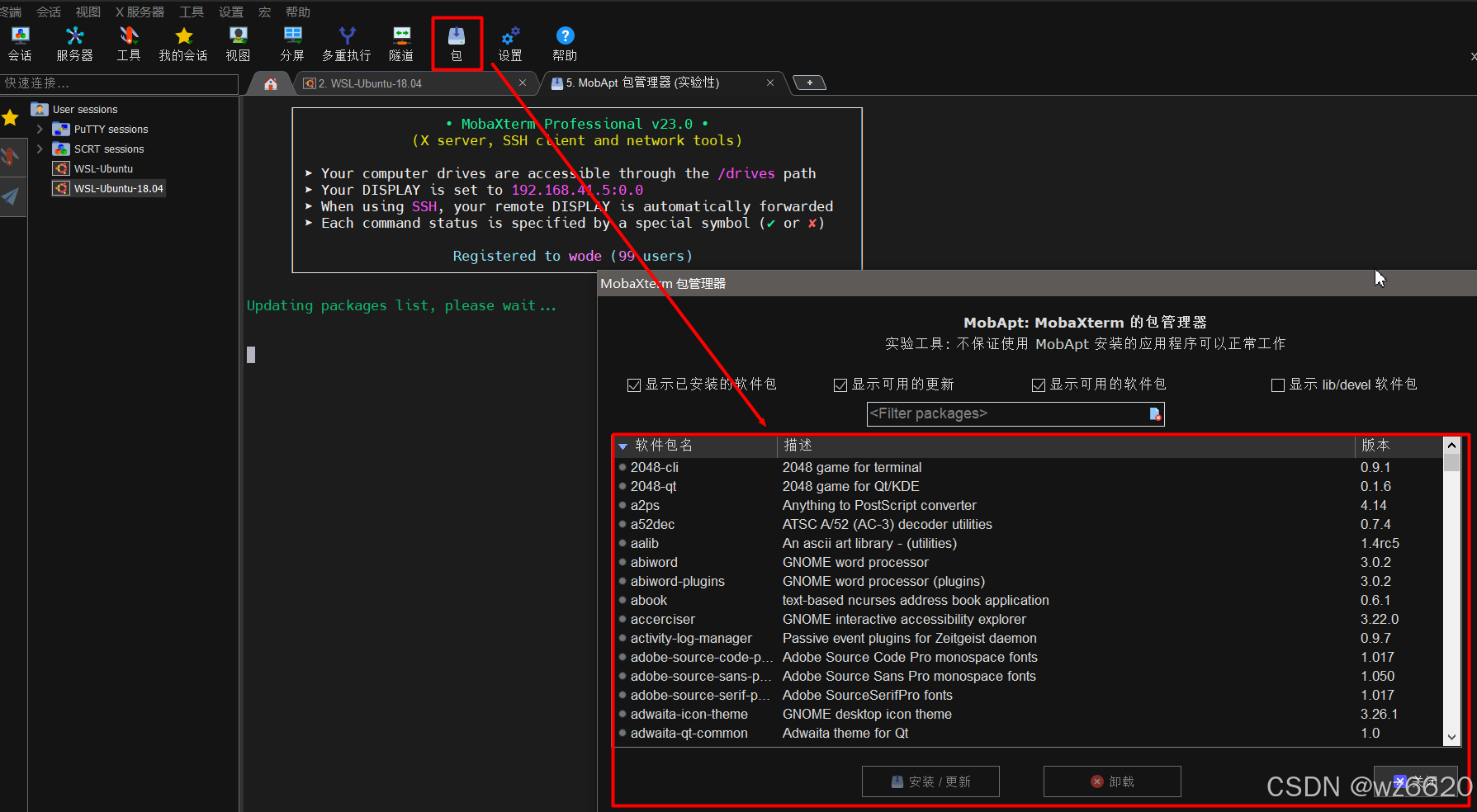Click the package list scrollbar down arrow
The width and height of the screenshot is (1477, 812).
pos(1451,738)
